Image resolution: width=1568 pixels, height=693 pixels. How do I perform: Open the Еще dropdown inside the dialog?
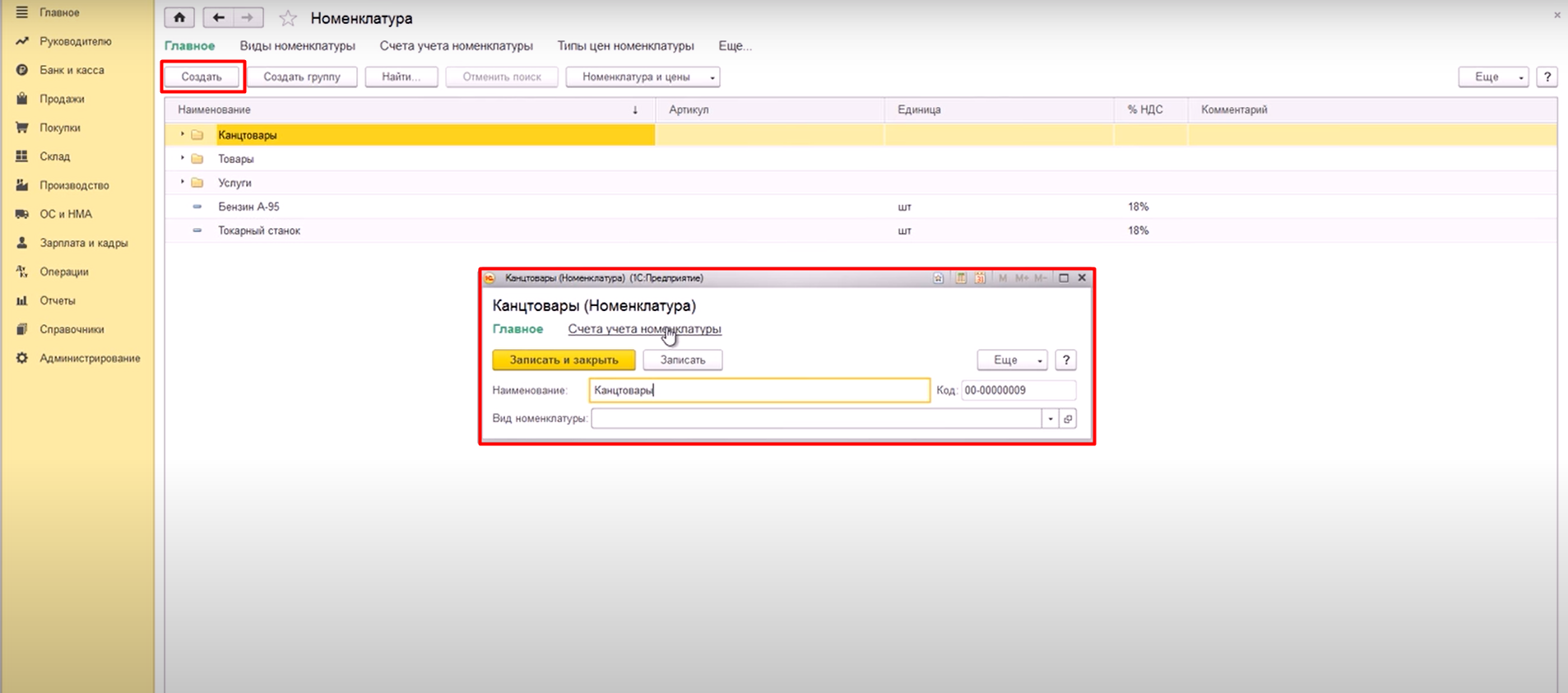(x=1012, y=360)
